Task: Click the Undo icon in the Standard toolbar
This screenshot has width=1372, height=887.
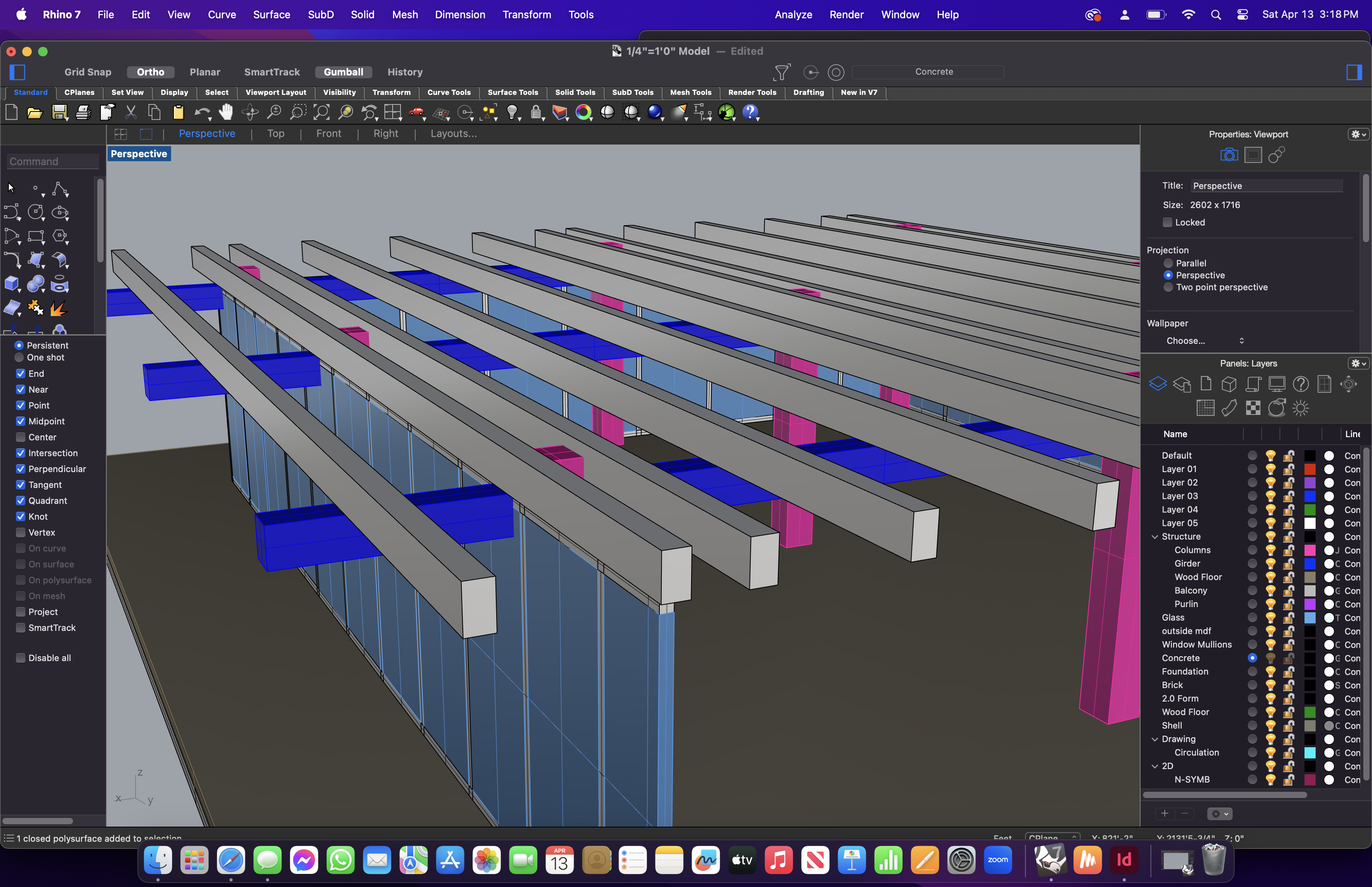Action: coord(202,112)
